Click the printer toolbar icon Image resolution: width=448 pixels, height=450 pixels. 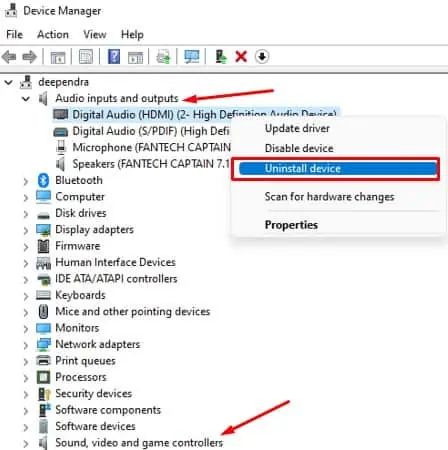[163, 57]
